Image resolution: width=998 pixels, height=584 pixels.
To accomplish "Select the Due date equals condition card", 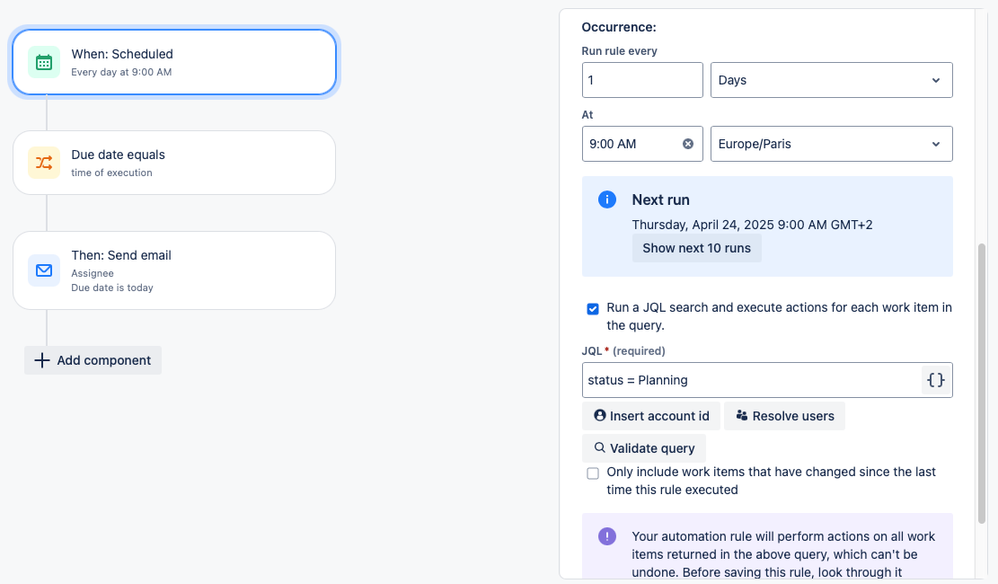I will [174, 162].
